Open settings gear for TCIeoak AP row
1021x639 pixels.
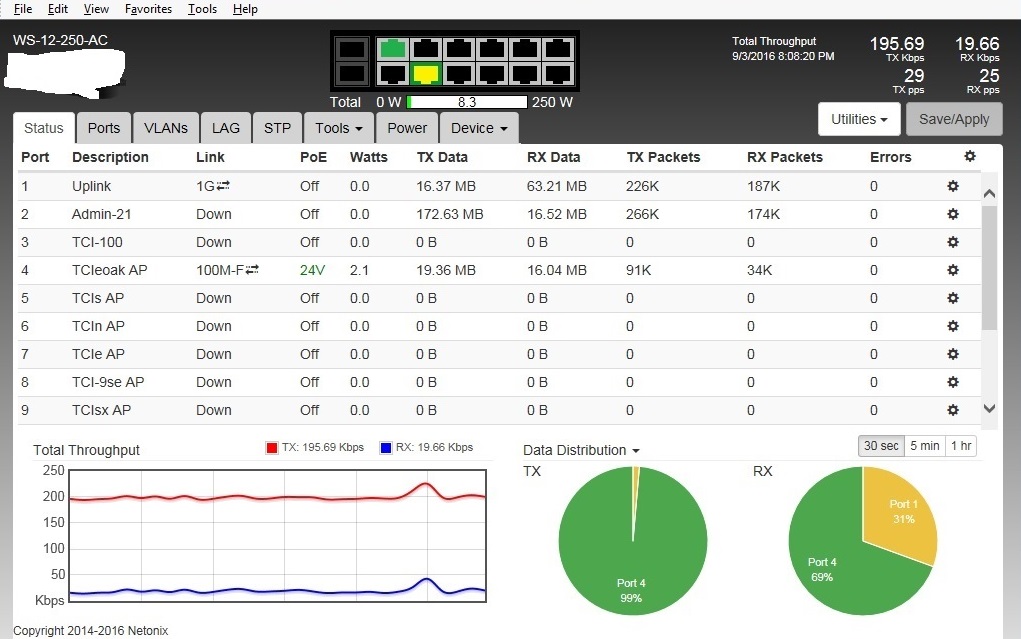(952, 270)
